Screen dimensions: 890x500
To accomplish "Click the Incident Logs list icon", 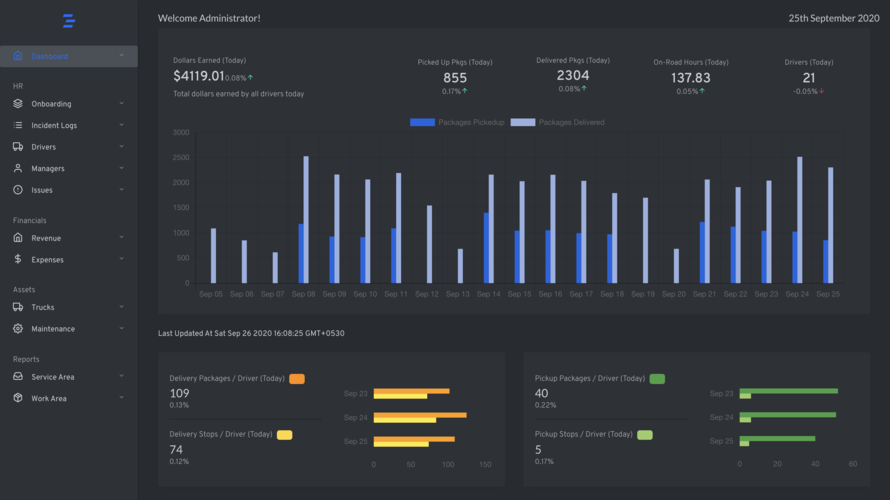I will tap(18, 125).
